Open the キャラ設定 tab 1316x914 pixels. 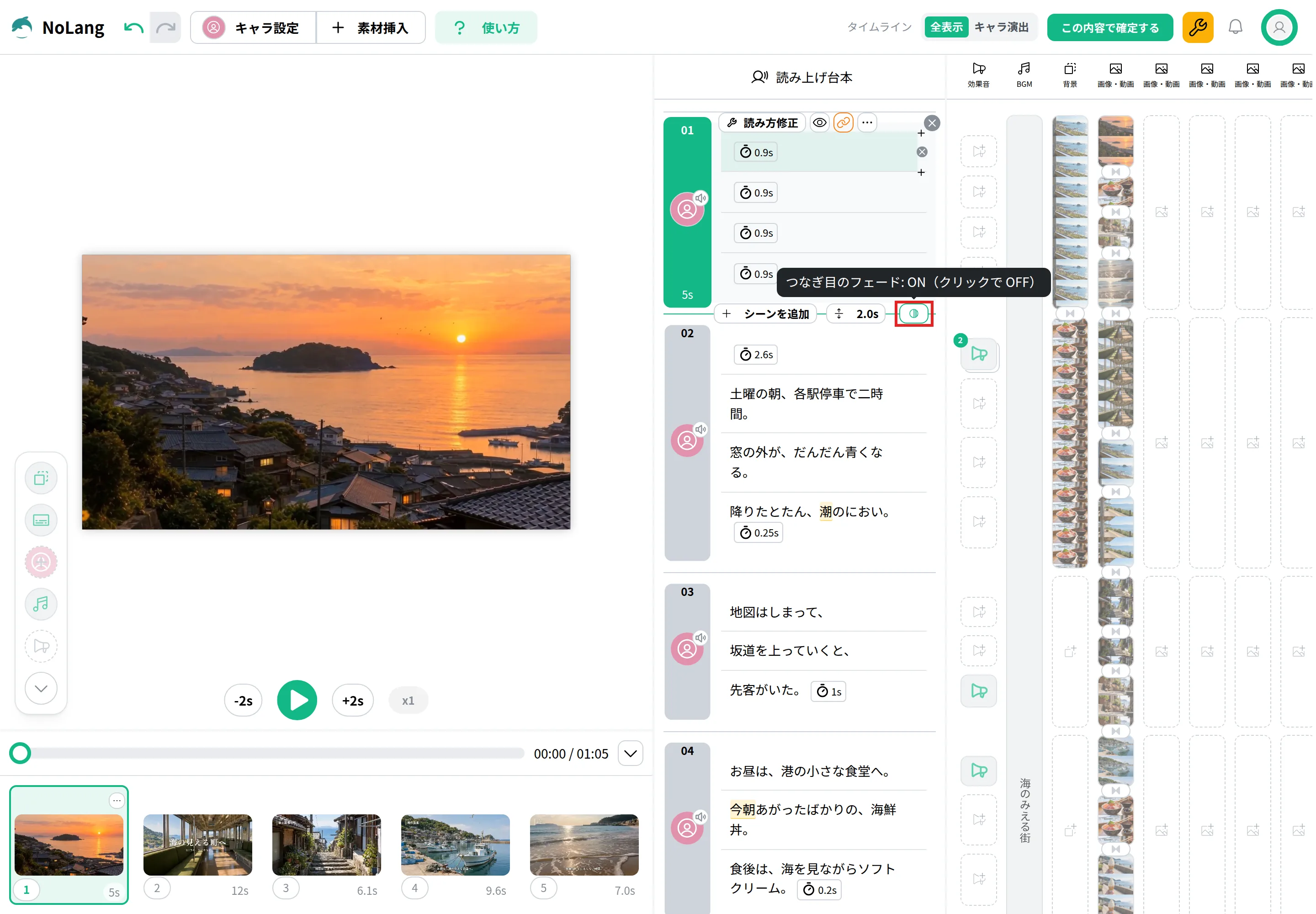coord(253,27)
